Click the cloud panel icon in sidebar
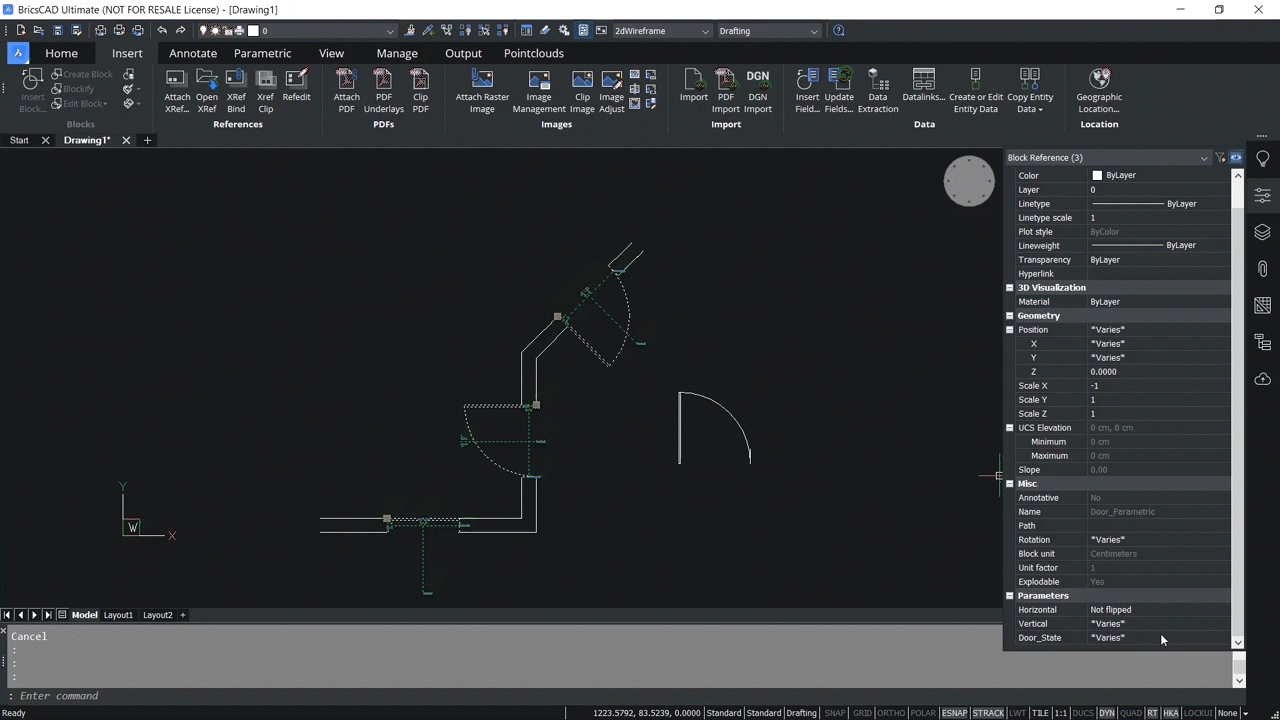This screenshot has height=720, width=1280. click(1262, 379)
